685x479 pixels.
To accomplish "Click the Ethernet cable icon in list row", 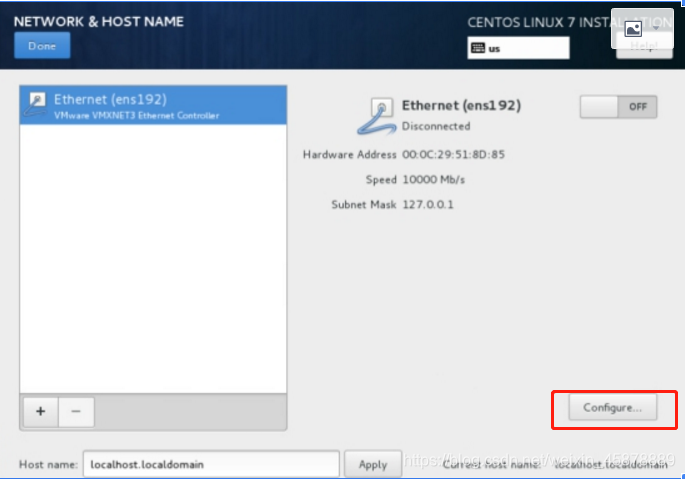I will 36,105.
